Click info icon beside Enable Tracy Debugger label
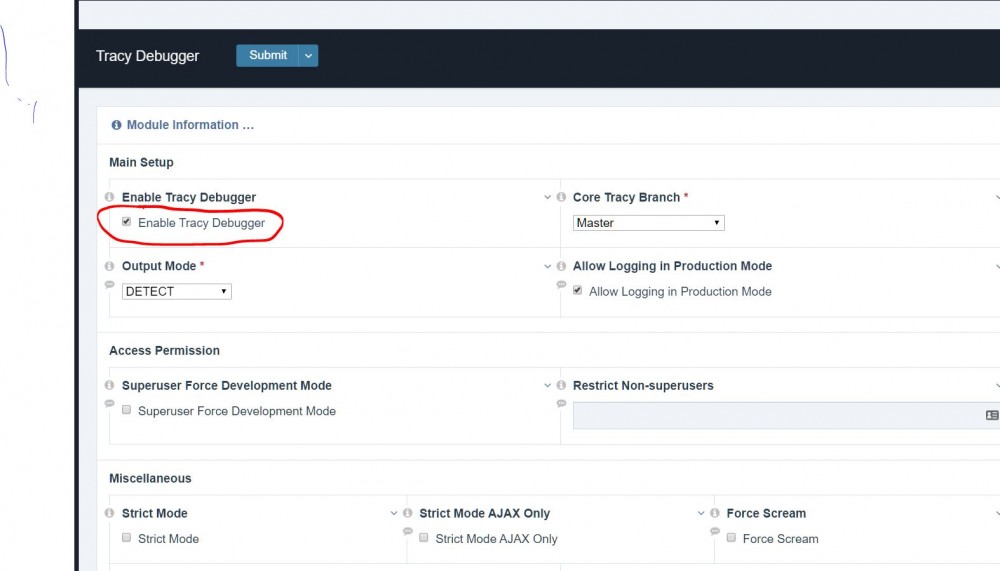This screenshot has width=1000, height=571. tap(110, 198)
